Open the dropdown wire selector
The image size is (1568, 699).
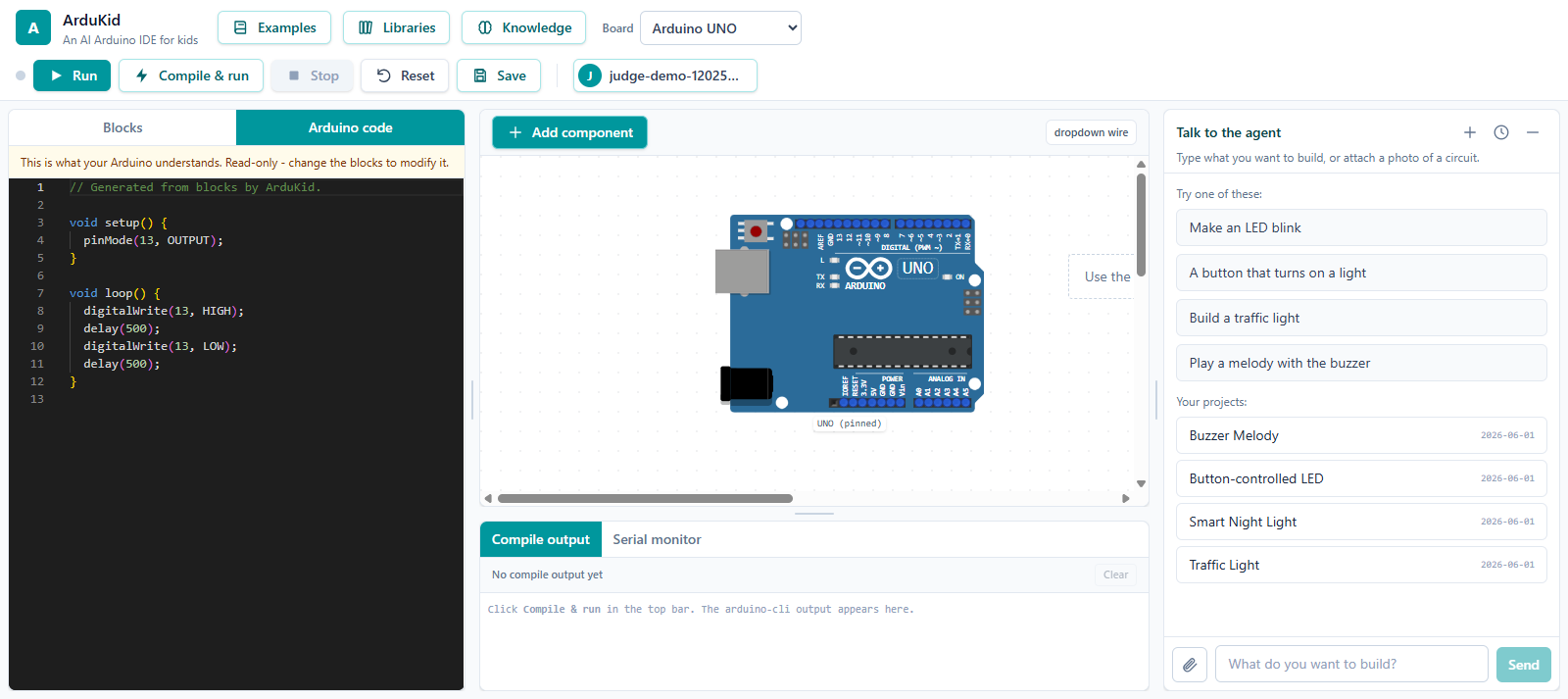(x=1091, y=132)
